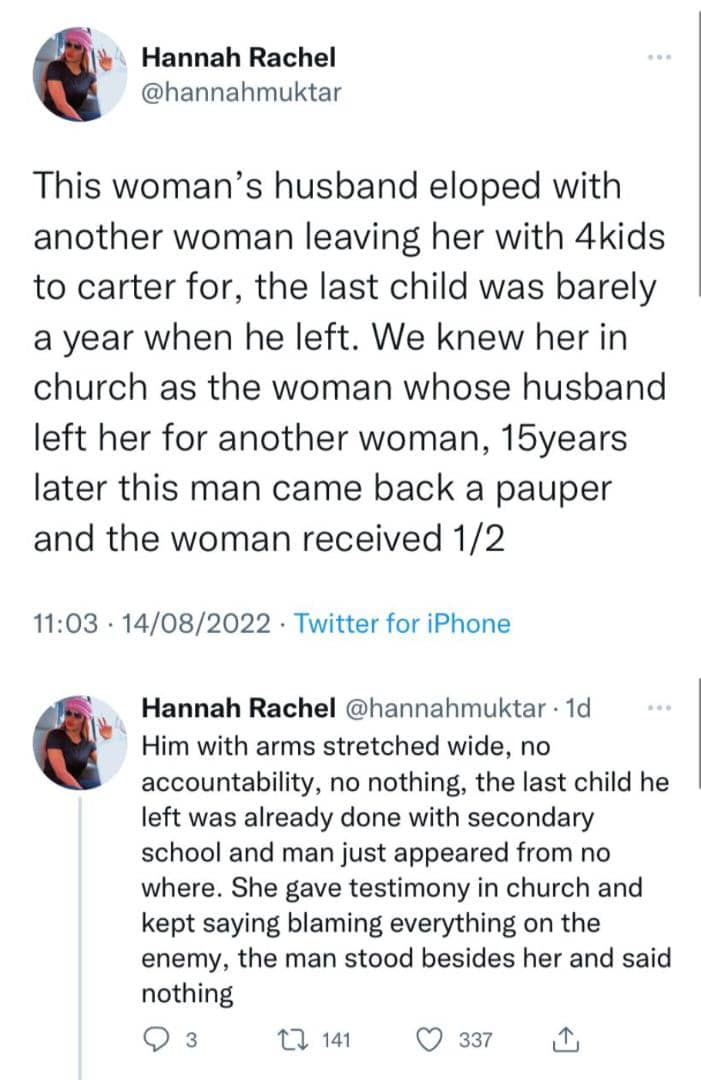The height and width of the screenshot is (1080, 701).
Task: View the 337 likes count
Action: (x=475, y=1040)
